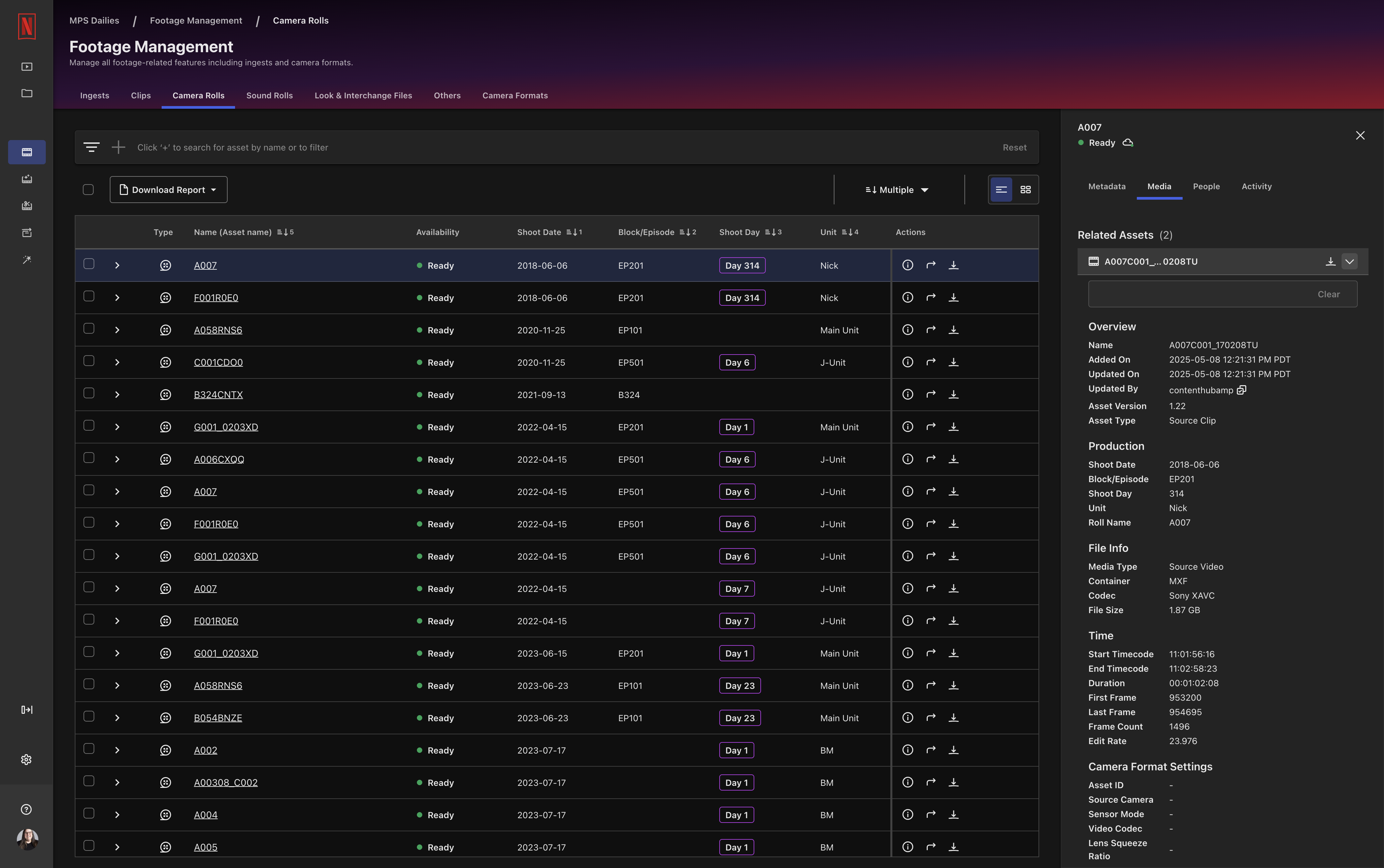This screenshot has width=1384, height=868.
Task: Toggle the select-all checkbox above the table
Action: [x=89, y=189]
